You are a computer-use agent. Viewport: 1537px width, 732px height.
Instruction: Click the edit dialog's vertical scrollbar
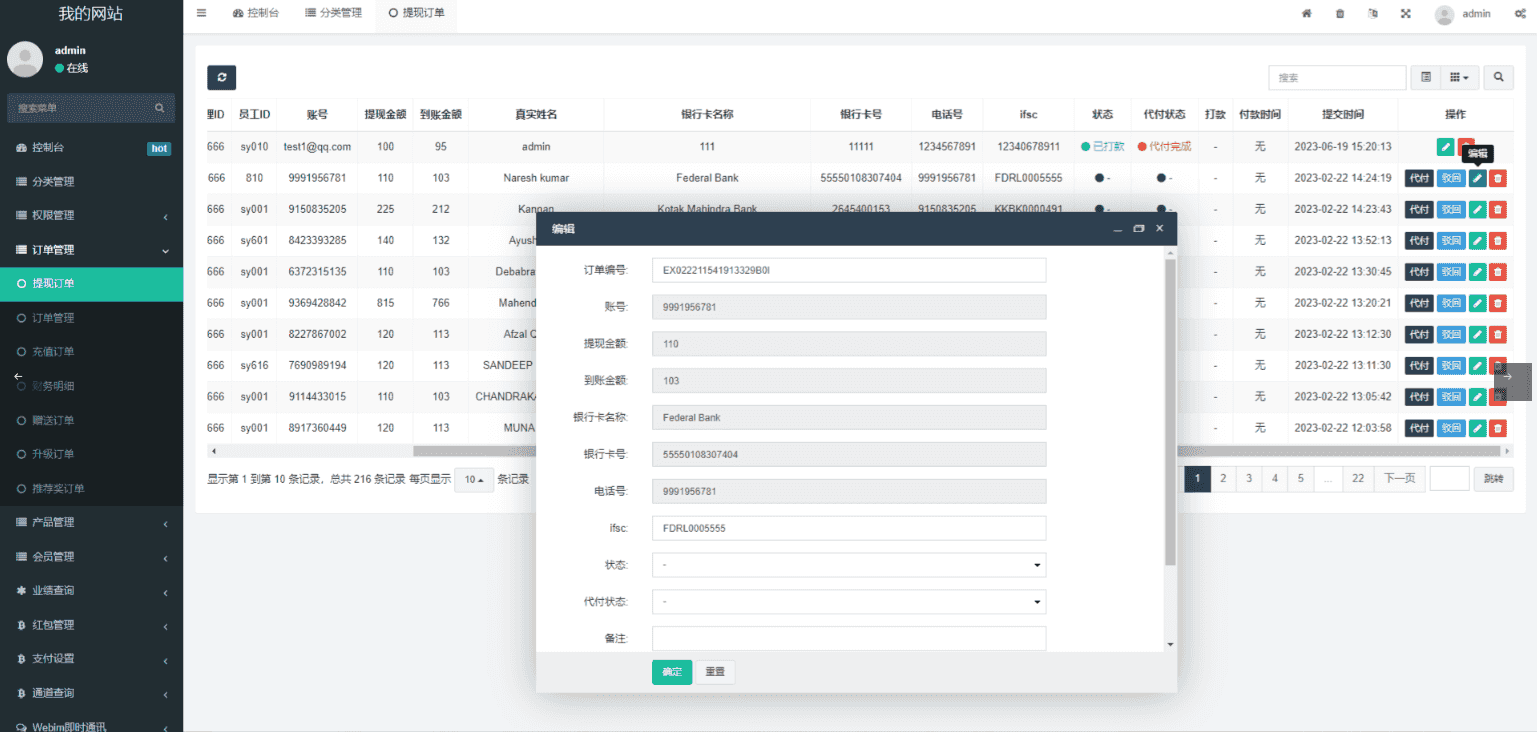point(1170,410)
